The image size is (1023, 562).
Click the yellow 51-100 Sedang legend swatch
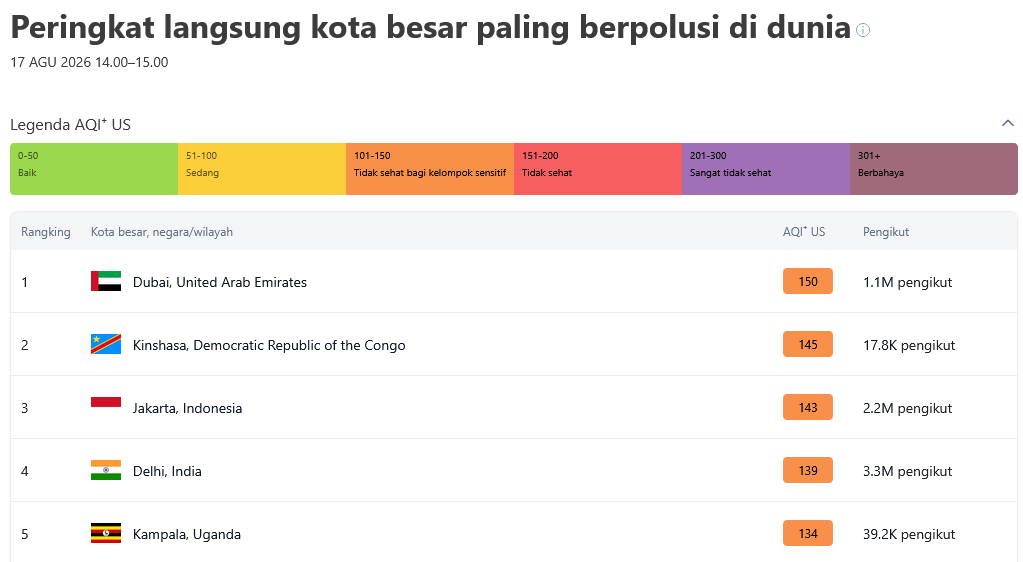262,169
